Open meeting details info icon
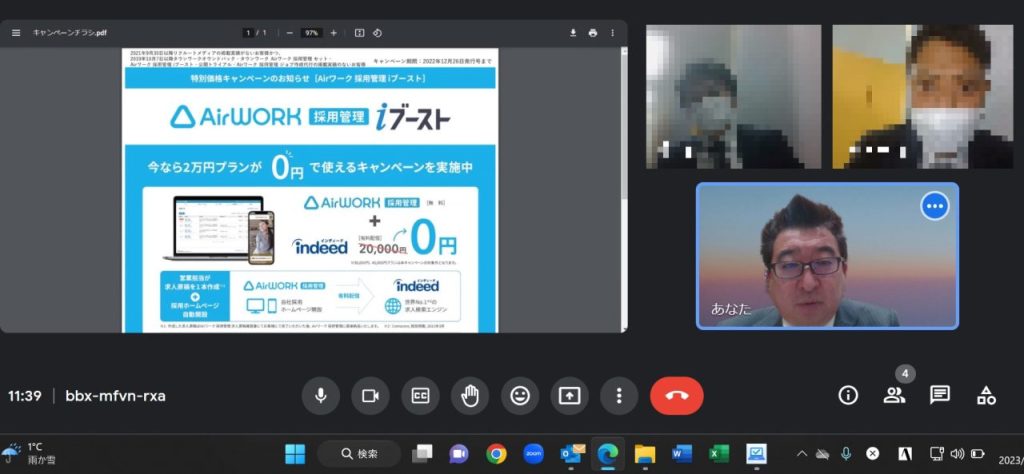This screenshot has width=1024, height=474. [848, 395]
